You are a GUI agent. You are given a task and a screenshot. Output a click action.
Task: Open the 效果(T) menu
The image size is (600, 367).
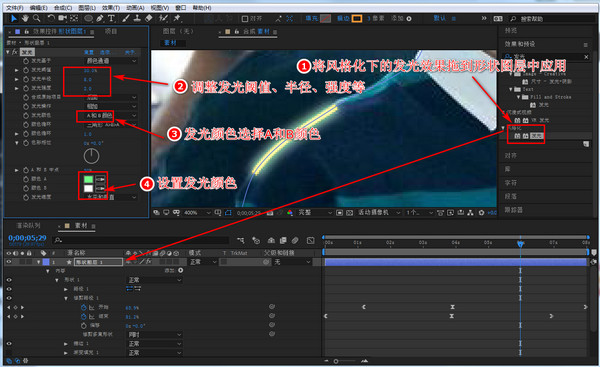click(111, 8)
